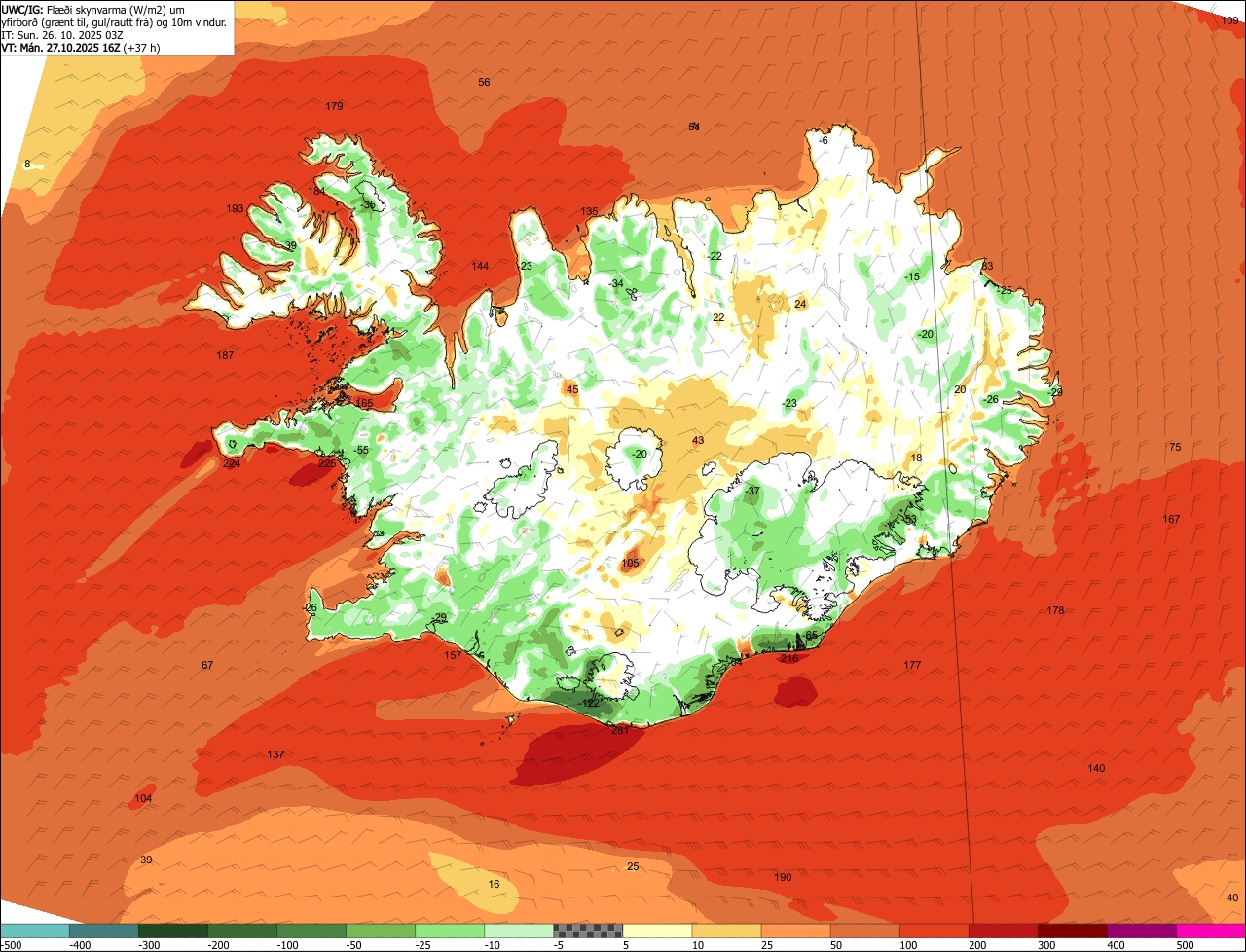Click the map value '-37'
1246x952 pixels.
pyautogui.click(x=751, y=492)
